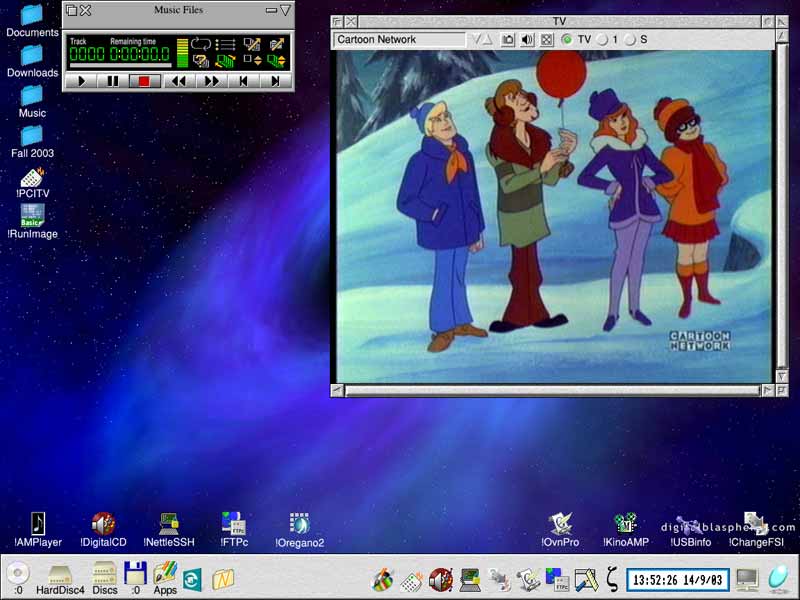Click the square-with-arrows icon in player
Viewport: 800px width, 600px height.
coord(253,61)
